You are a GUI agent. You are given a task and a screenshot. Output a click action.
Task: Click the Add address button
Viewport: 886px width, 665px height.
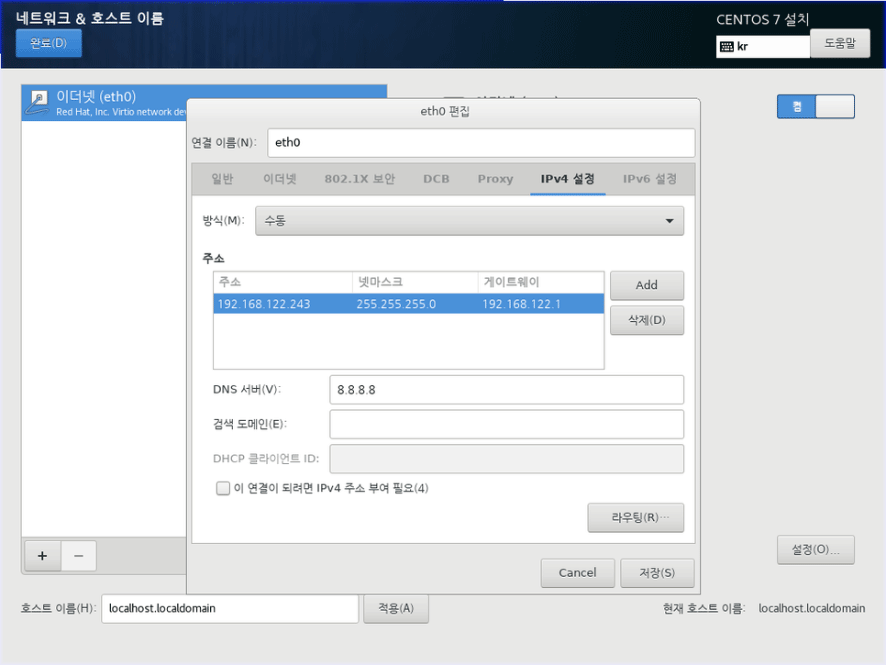click(647, 285)
